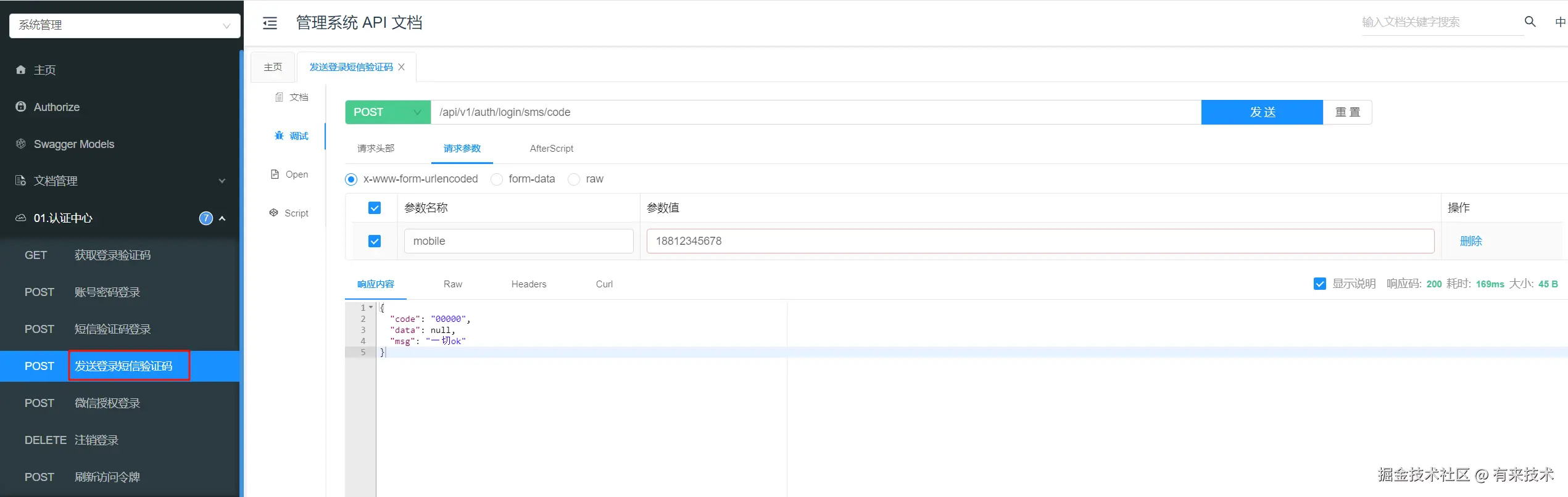Open the 请求头部 tab
1568x497 pixels.
376,149
